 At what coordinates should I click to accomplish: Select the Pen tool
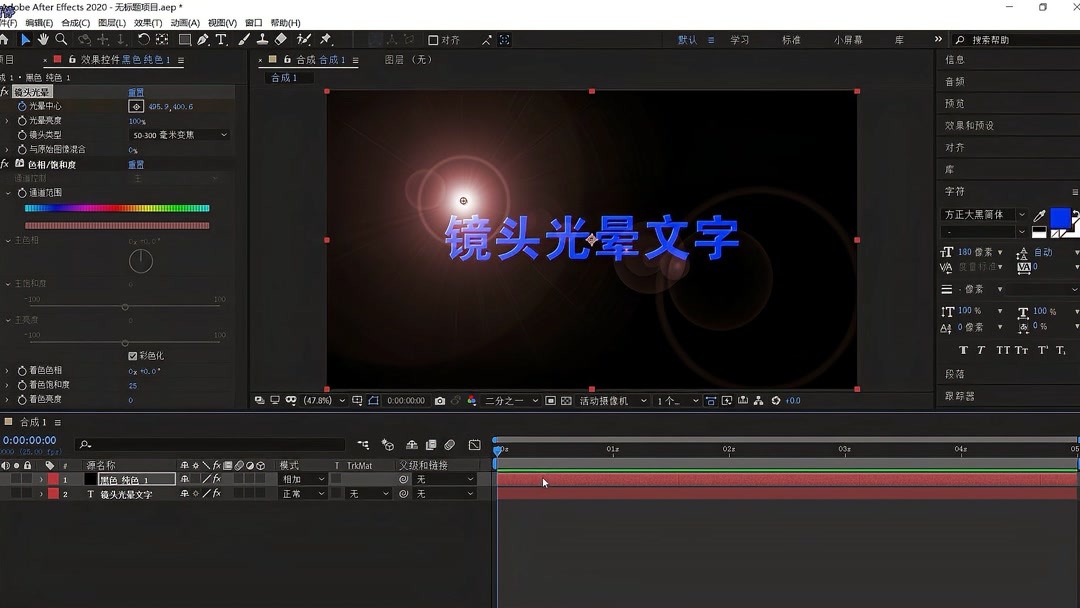(x=201, y=40)
